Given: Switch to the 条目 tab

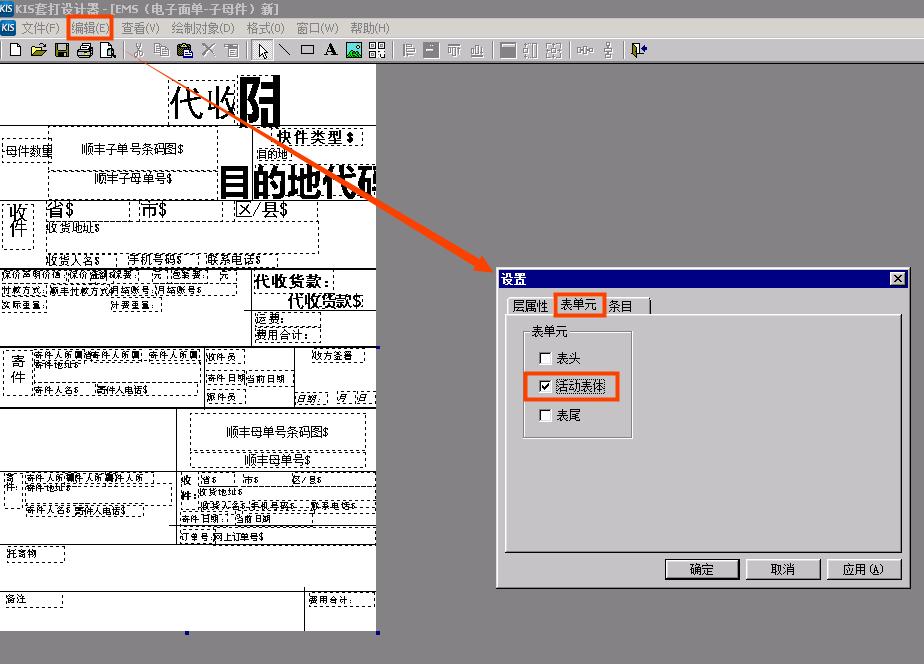Looking at the screenshot, I should (x=621, y=306).
